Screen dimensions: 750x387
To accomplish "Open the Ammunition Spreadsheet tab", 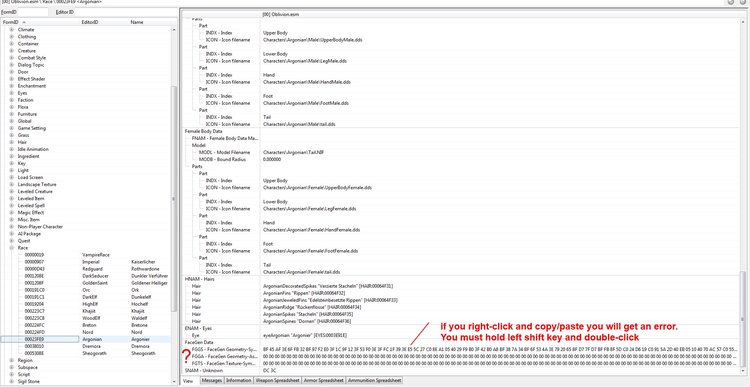I will pyautogui.click(x=374, y=381).
